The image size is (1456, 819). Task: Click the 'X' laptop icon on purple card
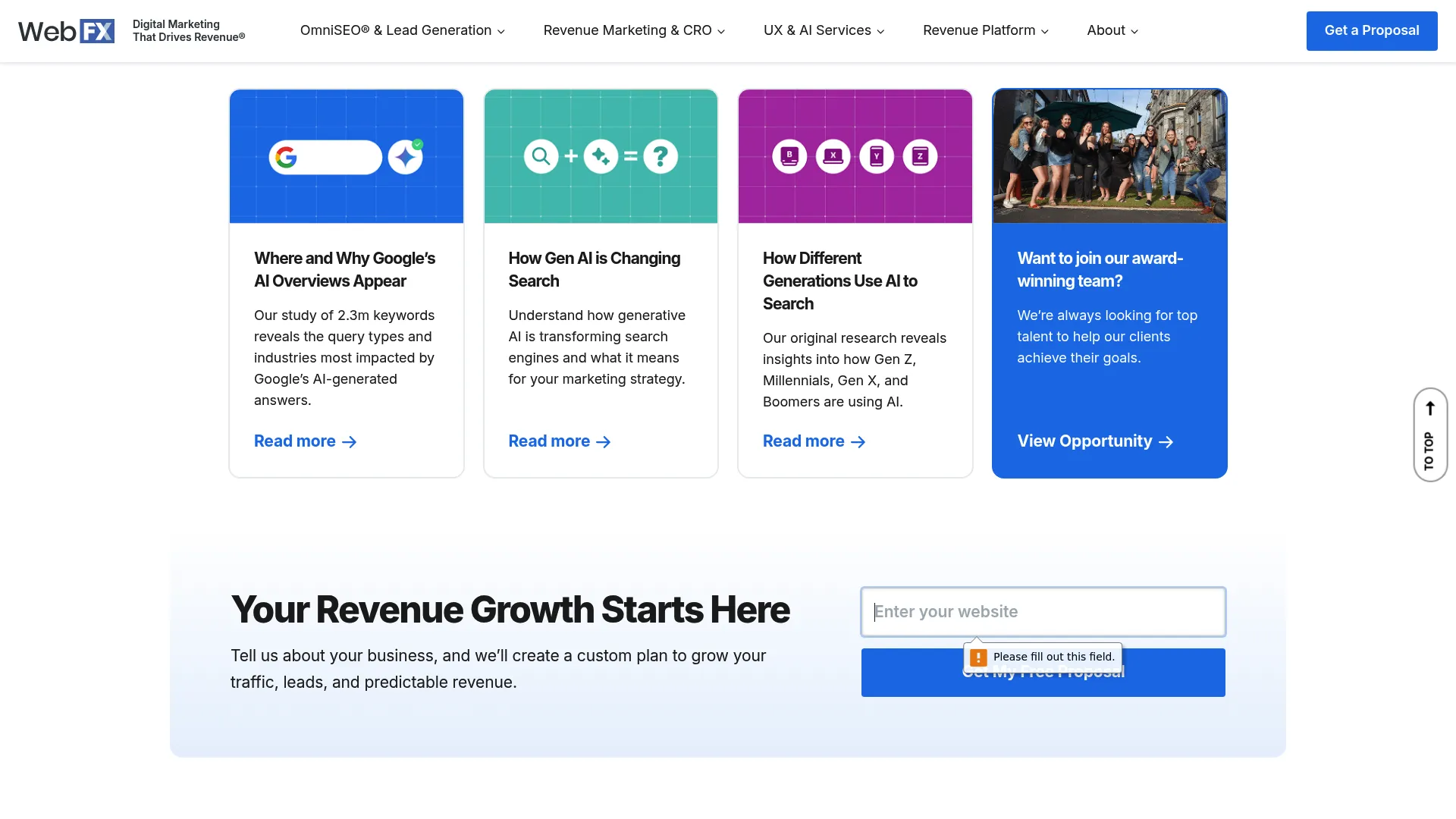point(833,156)
